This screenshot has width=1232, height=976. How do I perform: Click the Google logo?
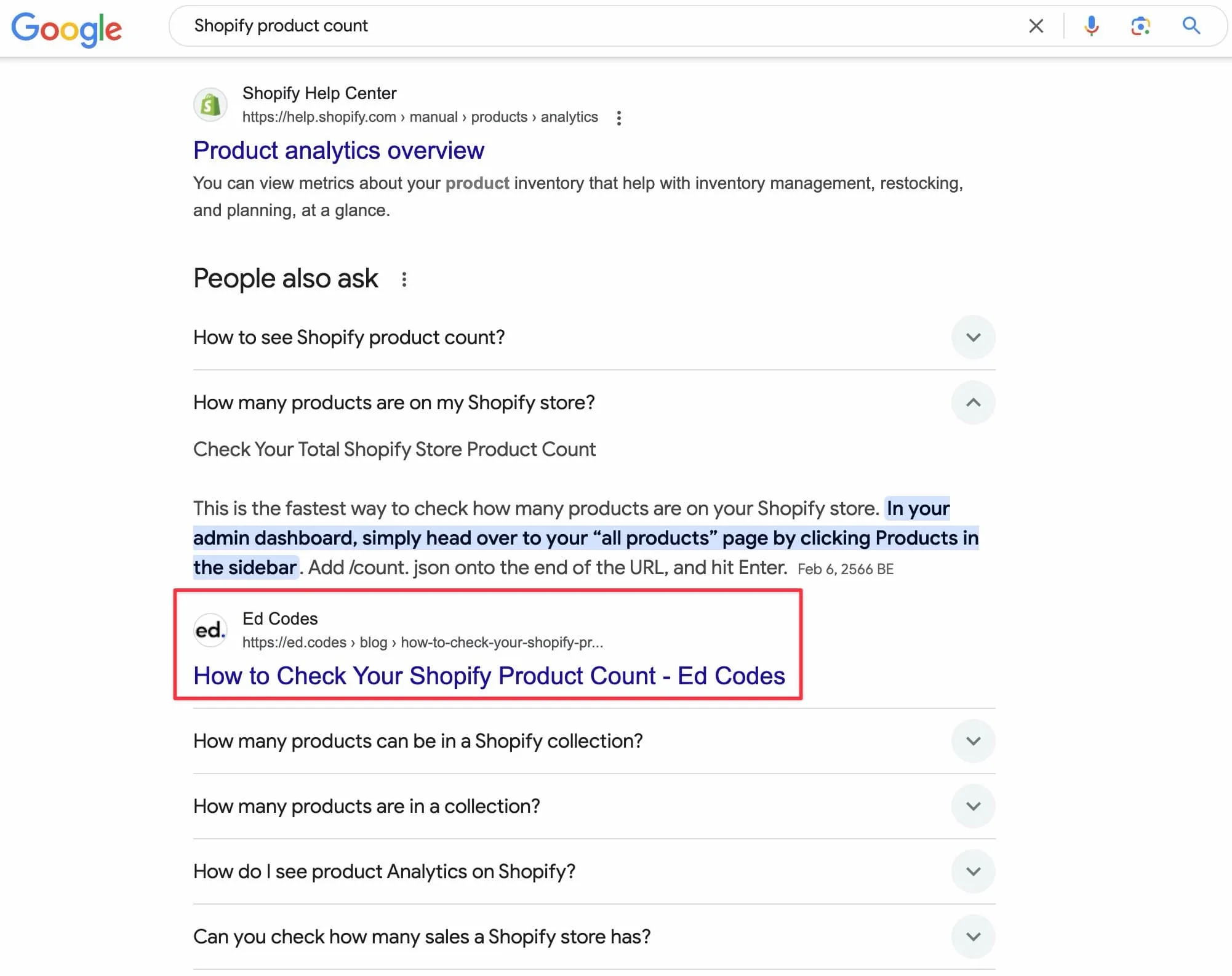(66, 28)
